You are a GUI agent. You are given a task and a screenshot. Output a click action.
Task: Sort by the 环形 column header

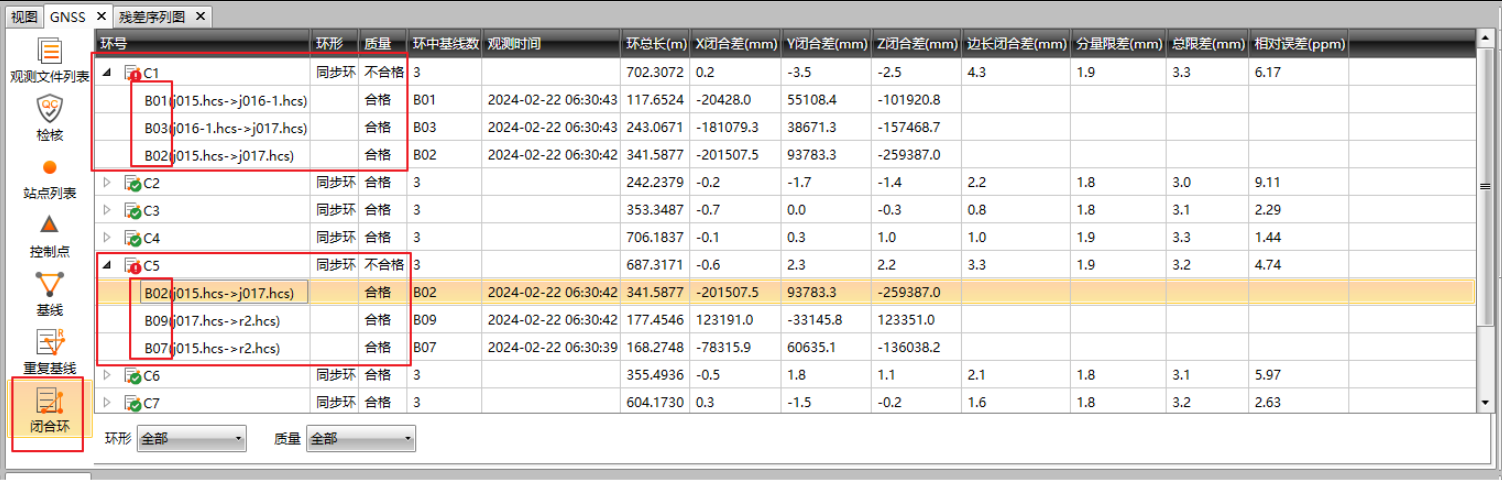pos(335,44)
